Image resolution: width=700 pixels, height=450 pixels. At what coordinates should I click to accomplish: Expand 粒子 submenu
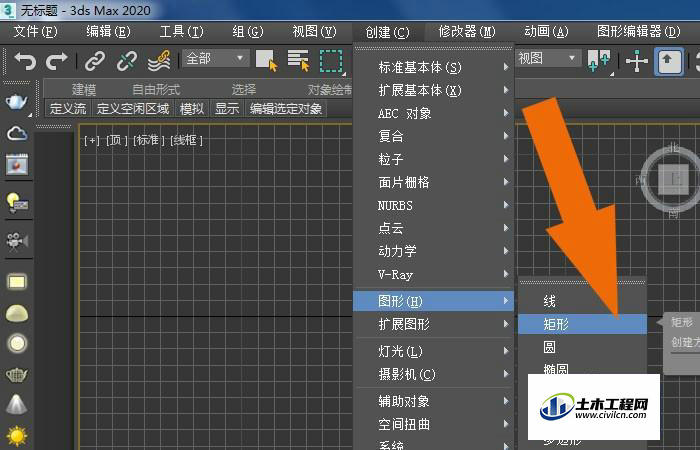433,159
